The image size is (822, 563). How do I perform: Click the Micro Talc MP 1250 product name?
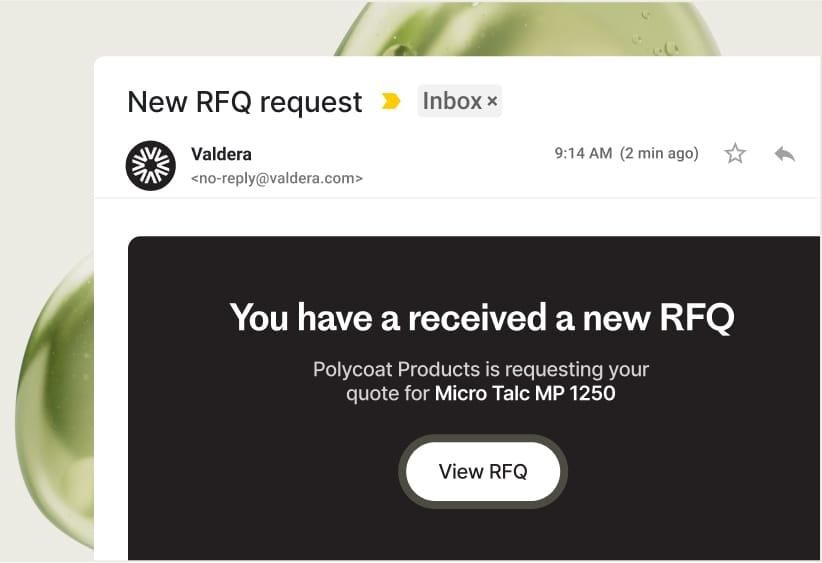coord(525,393)
